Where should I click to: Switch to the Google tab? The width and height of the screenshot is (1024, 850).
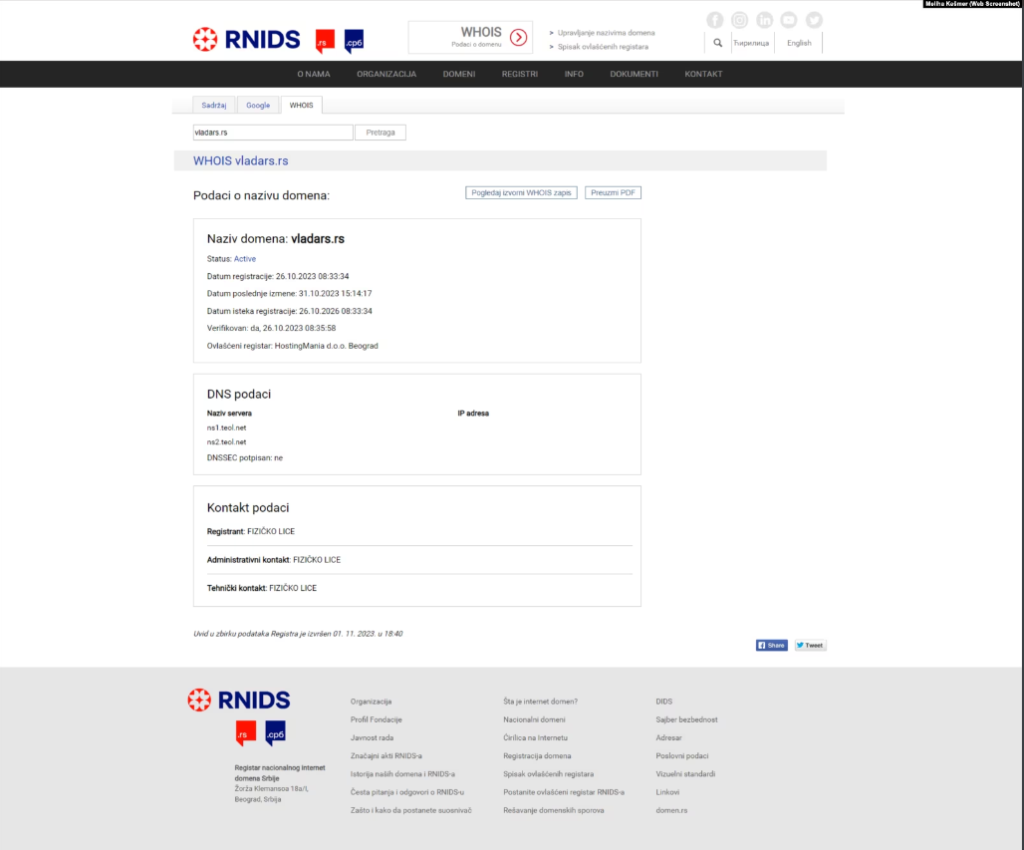click(x=258, y=105)
